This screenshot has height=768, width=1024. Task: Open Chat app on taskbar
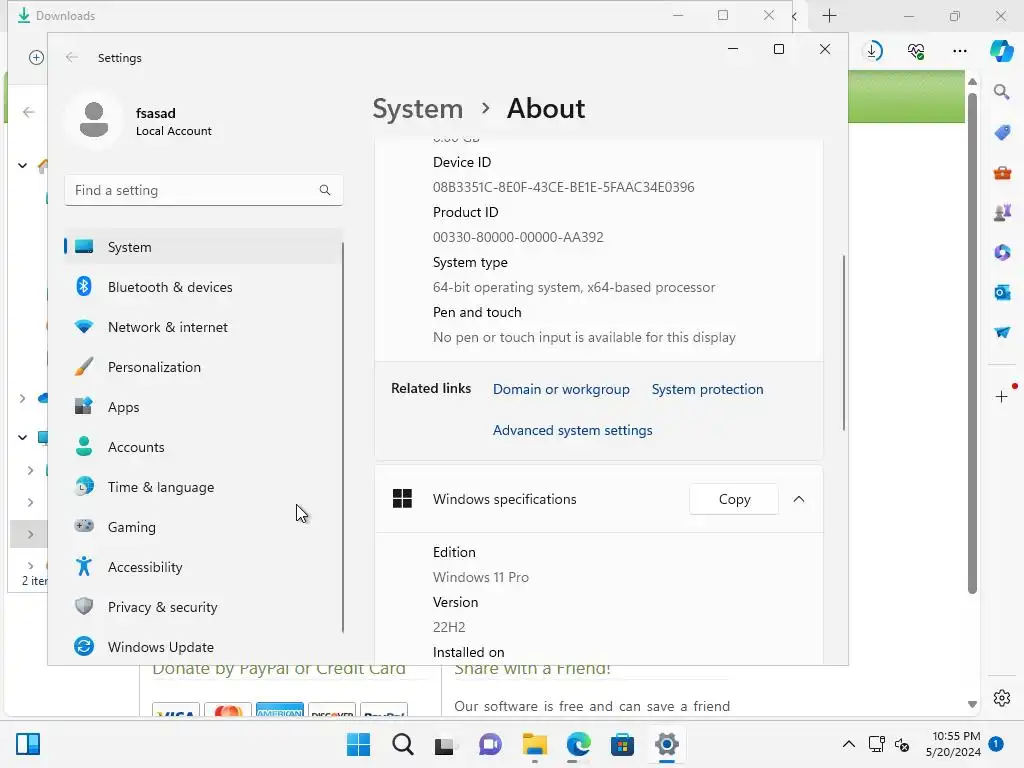pos(490,744)
